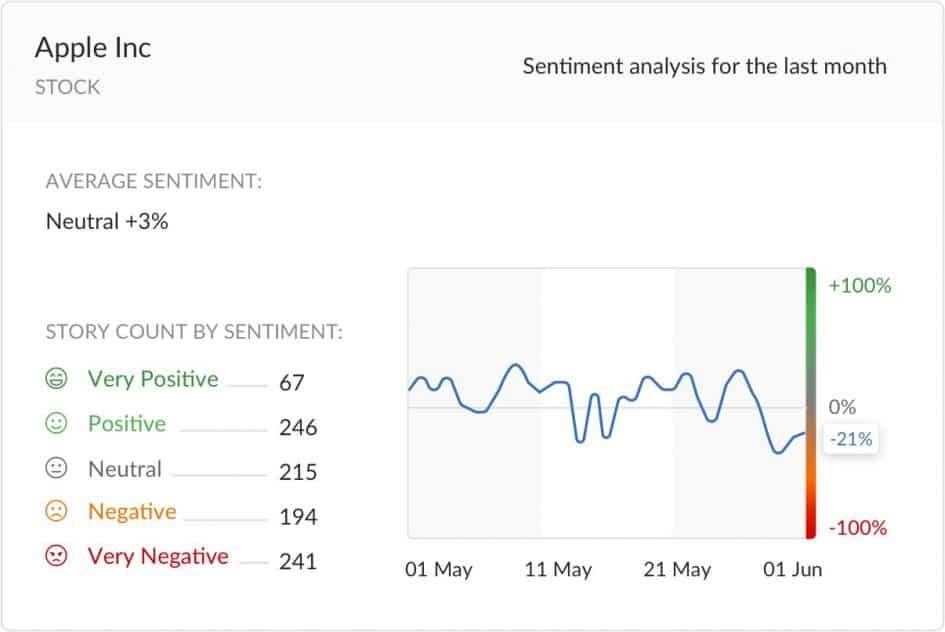
Task: Click the 241 Very Negative story count
Action: pos(298,562)
